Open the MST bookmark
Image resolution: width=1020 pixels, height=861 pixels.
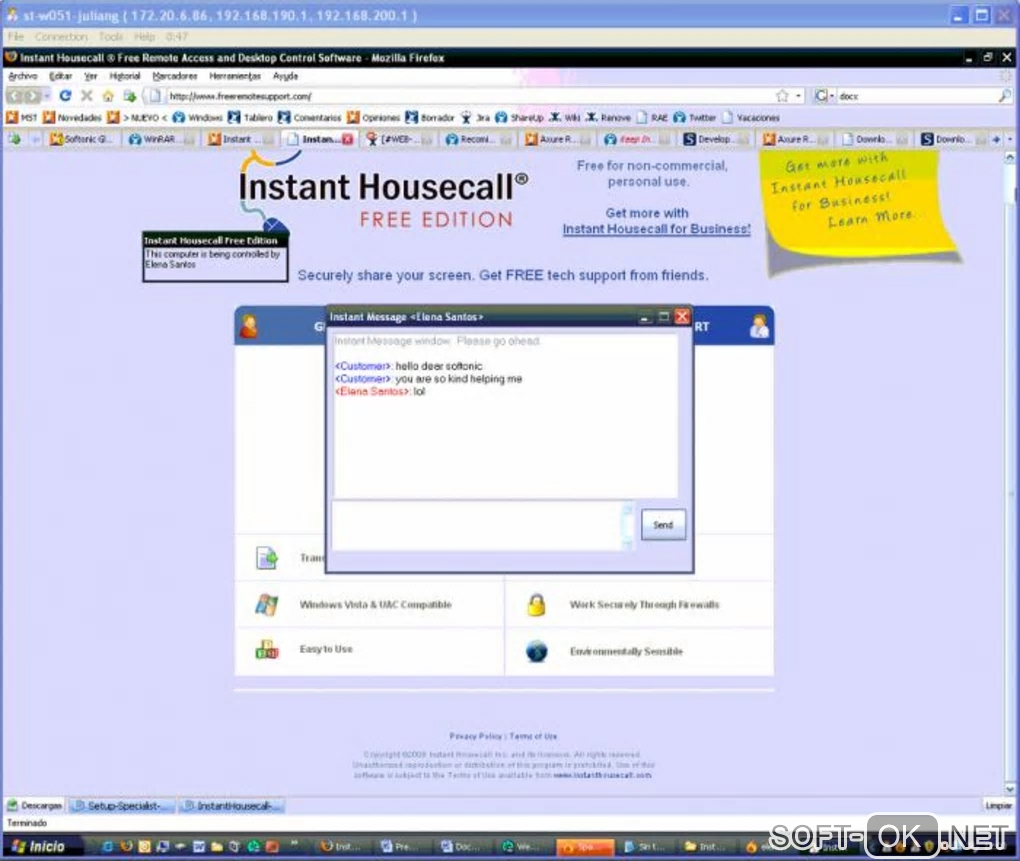(21, 118)
